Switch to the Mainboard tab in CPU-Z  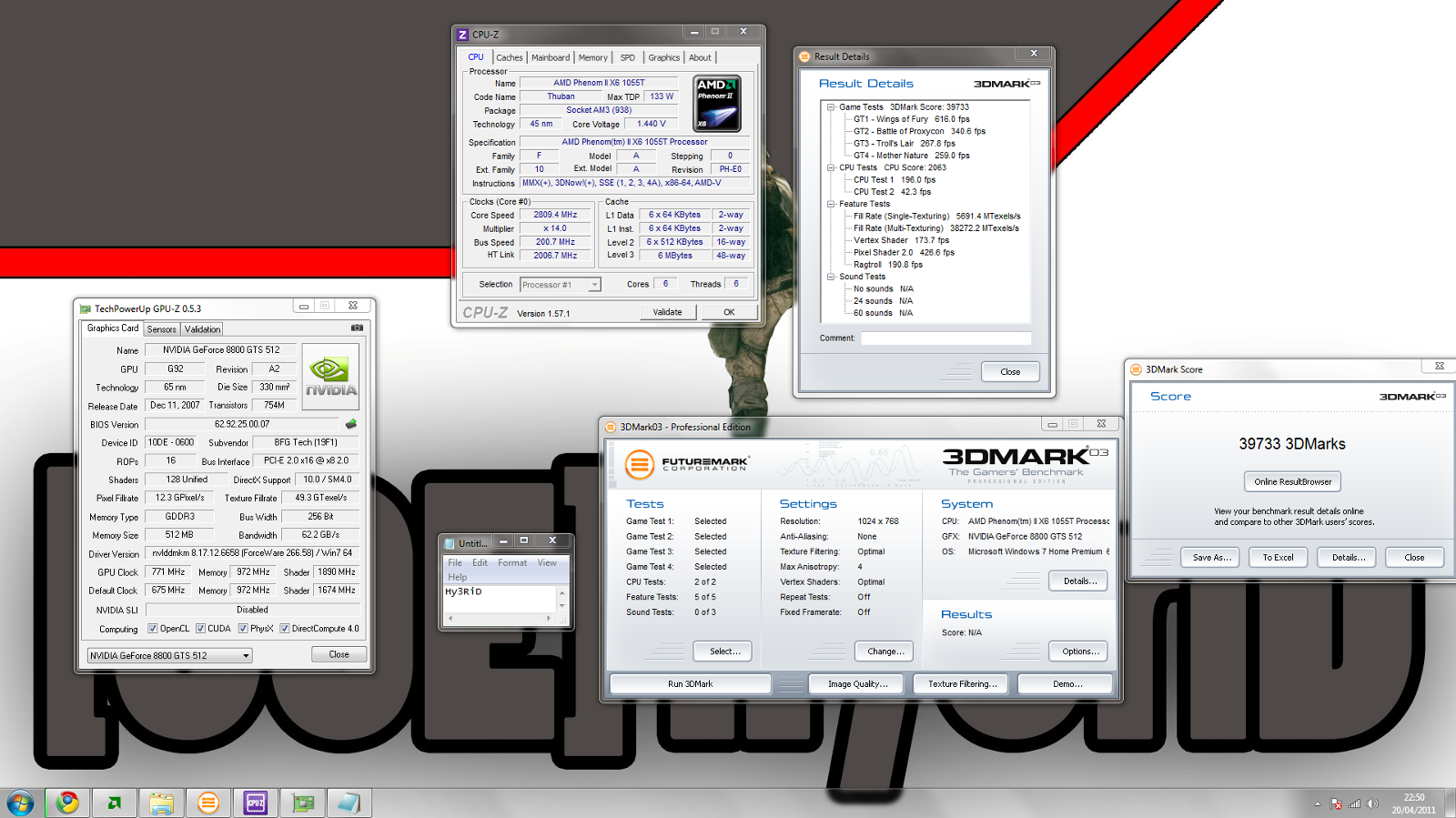(x=551, y=57)
